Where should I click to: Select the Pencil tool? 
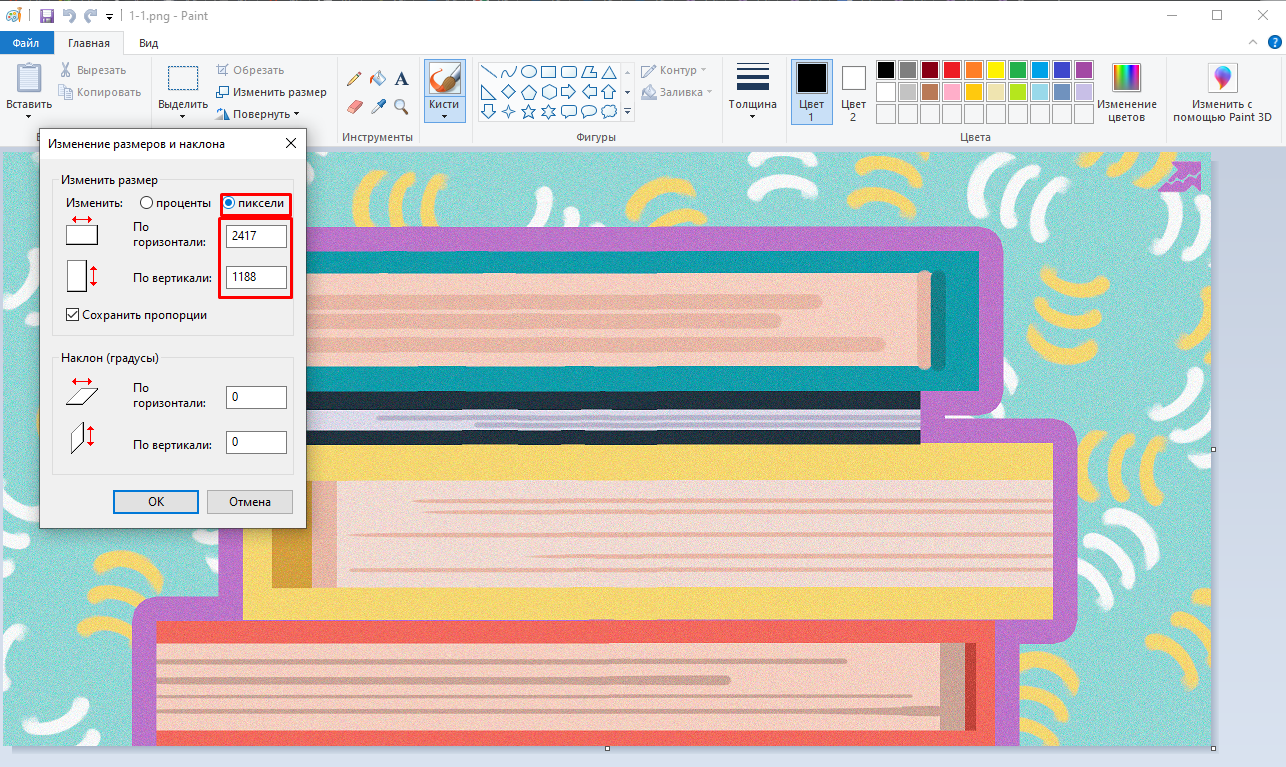click(x=354, y=78)
